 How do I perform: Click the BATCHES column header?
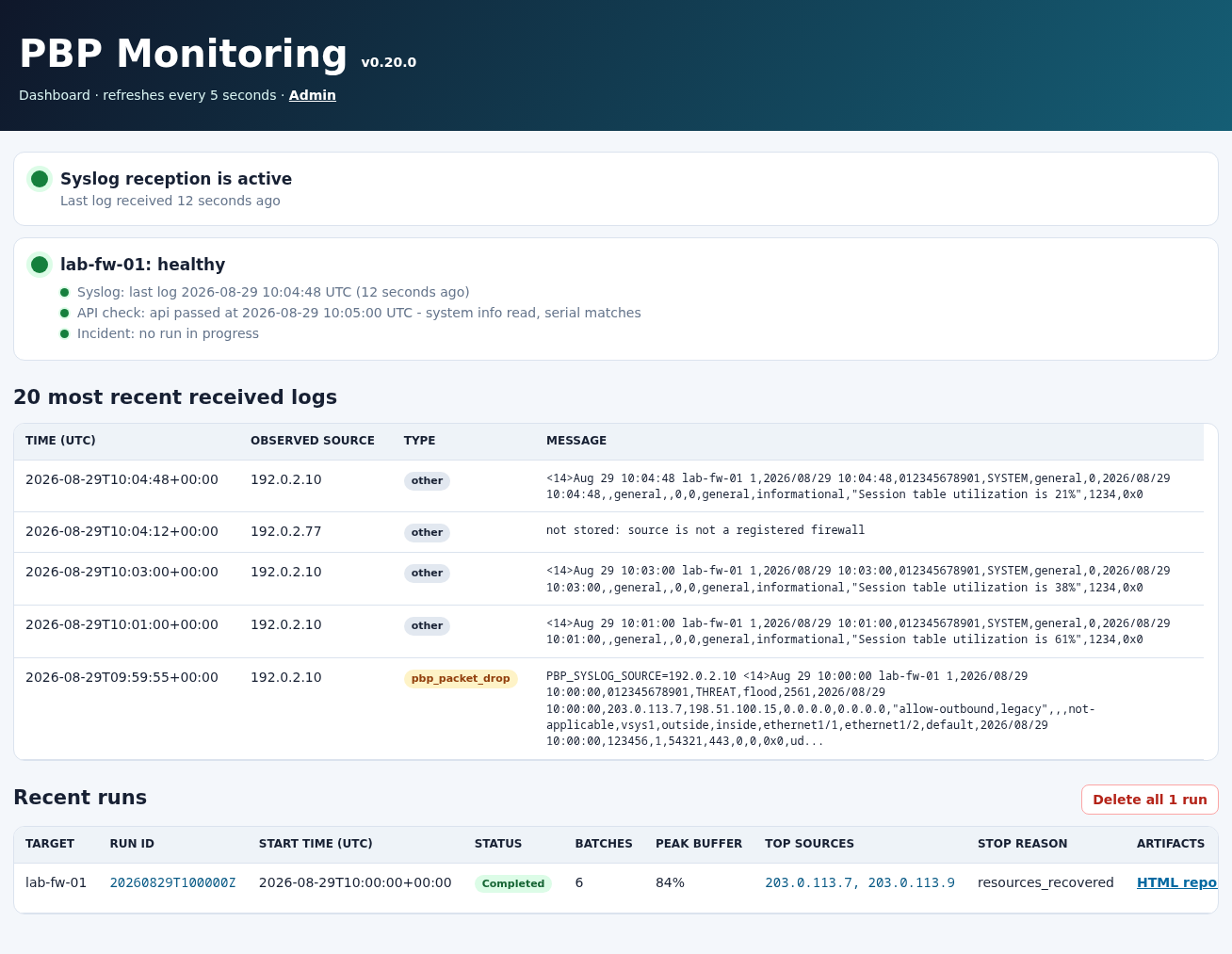point(604,844)
